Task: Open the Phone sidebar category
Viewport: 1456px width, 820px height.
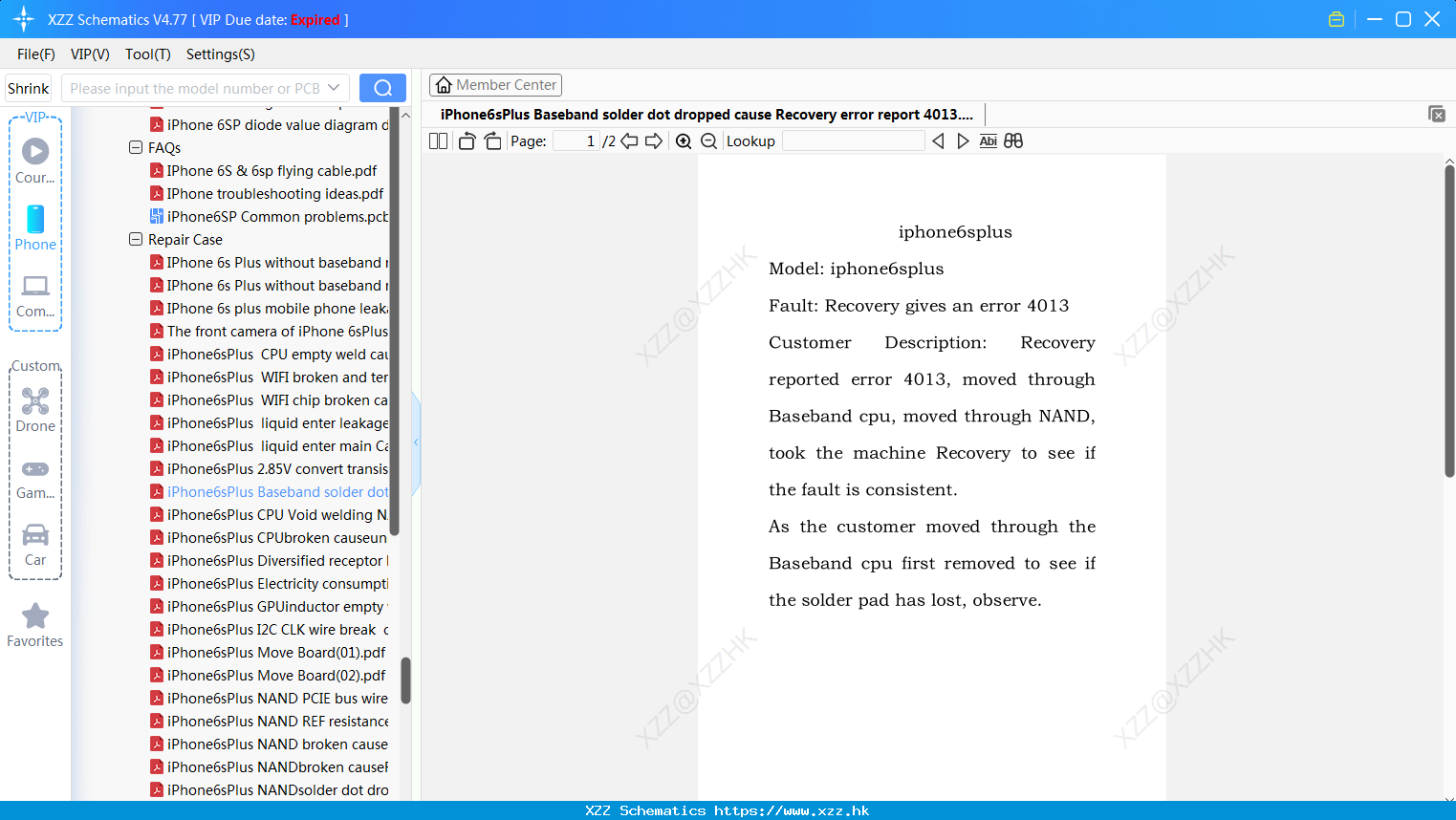Action: 35,228
